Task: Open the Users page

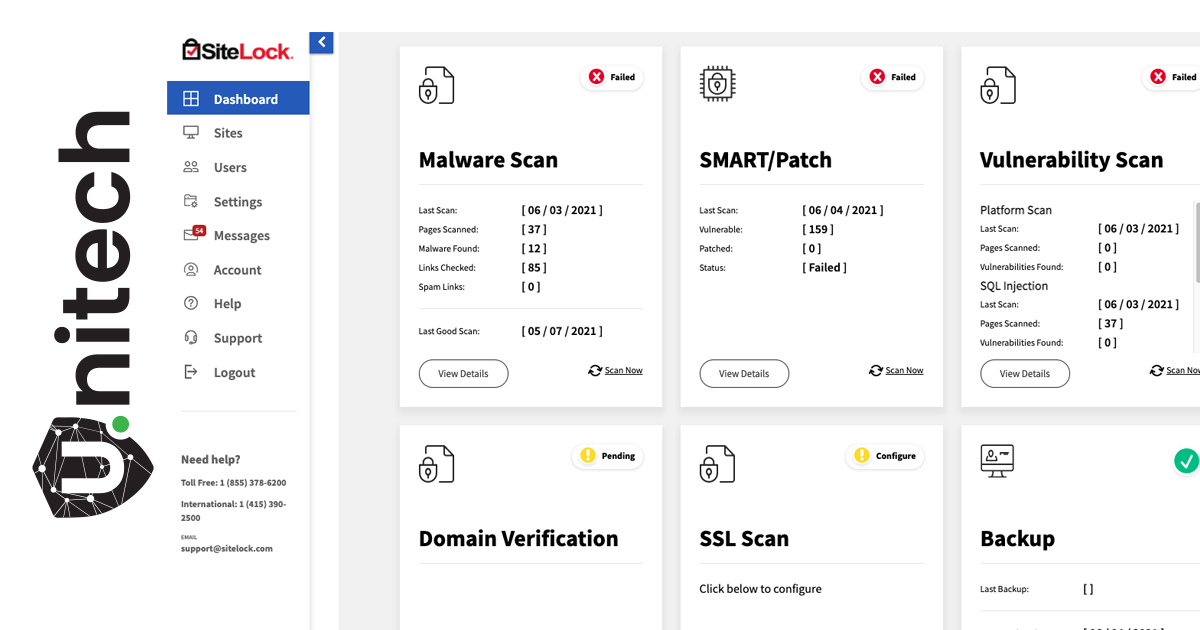Action: 230,167
